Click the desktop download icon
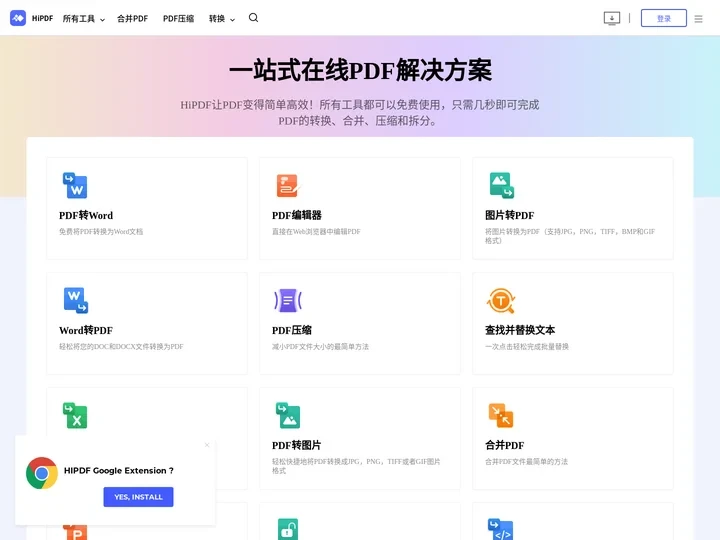The height and width of the screenshot is (540, 720). coord(612,18)
